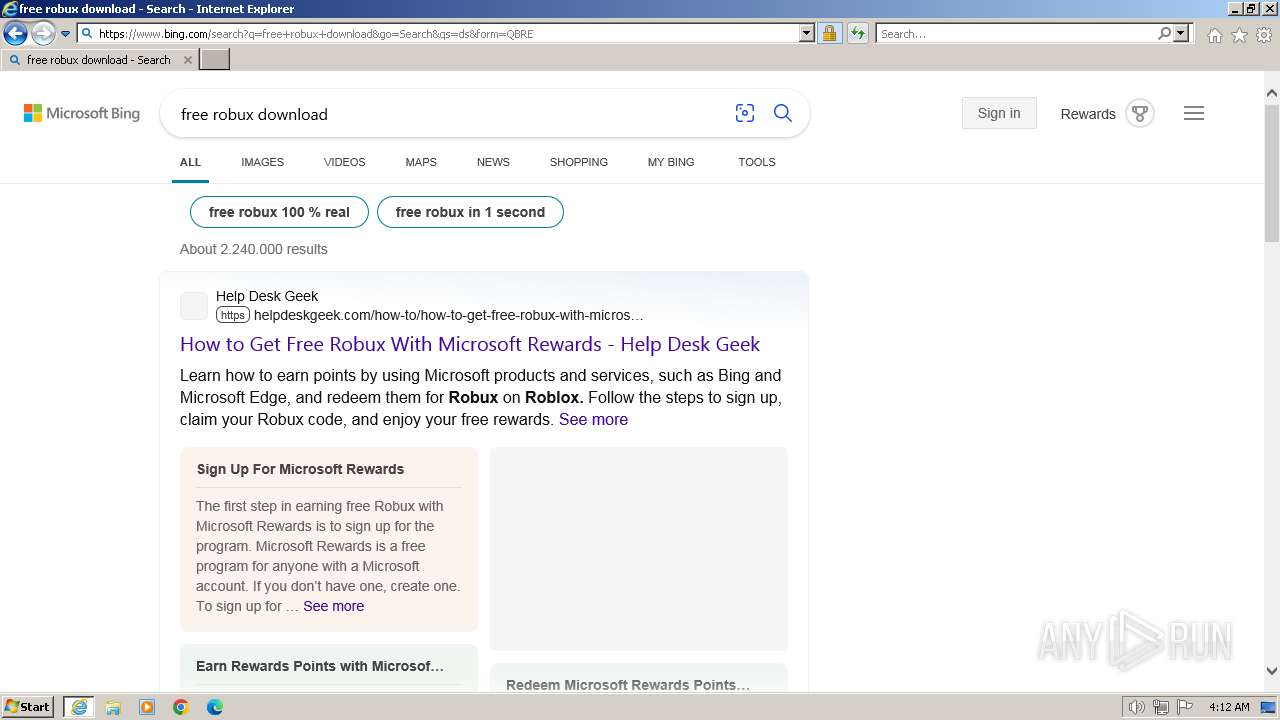Click See more after the result snippet
1280x720 pixels.
coord(593,419)
